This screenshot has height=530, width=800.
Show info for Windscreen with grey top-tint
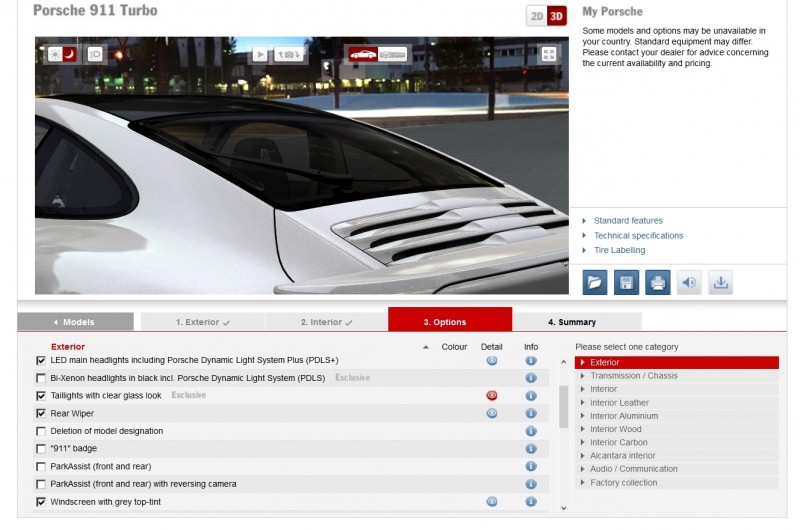(x=531, y=502)
